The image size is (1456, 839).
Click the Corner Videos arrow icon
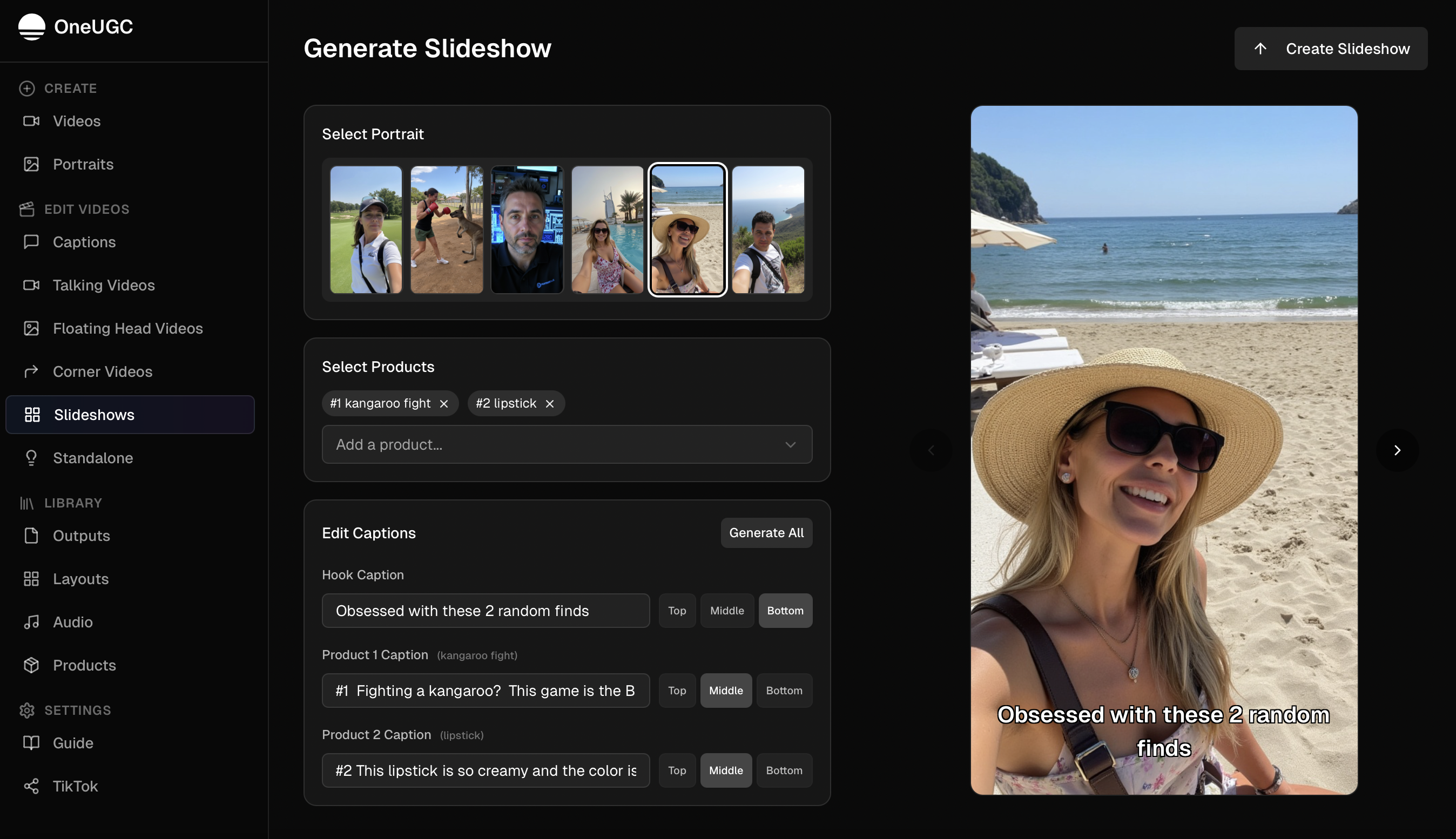click(31, 371)
